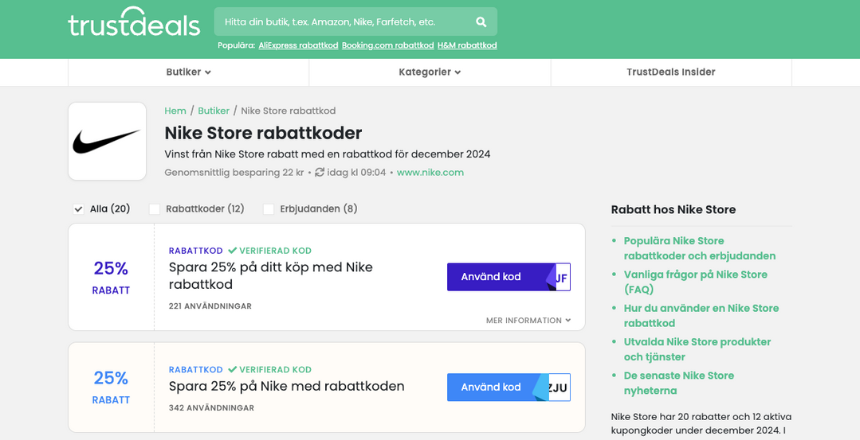Click the '342 ANVÄNDNINGAR' text
Image resolution: width=860 pixels, height=440 pixels.
(x=211, y=408)
